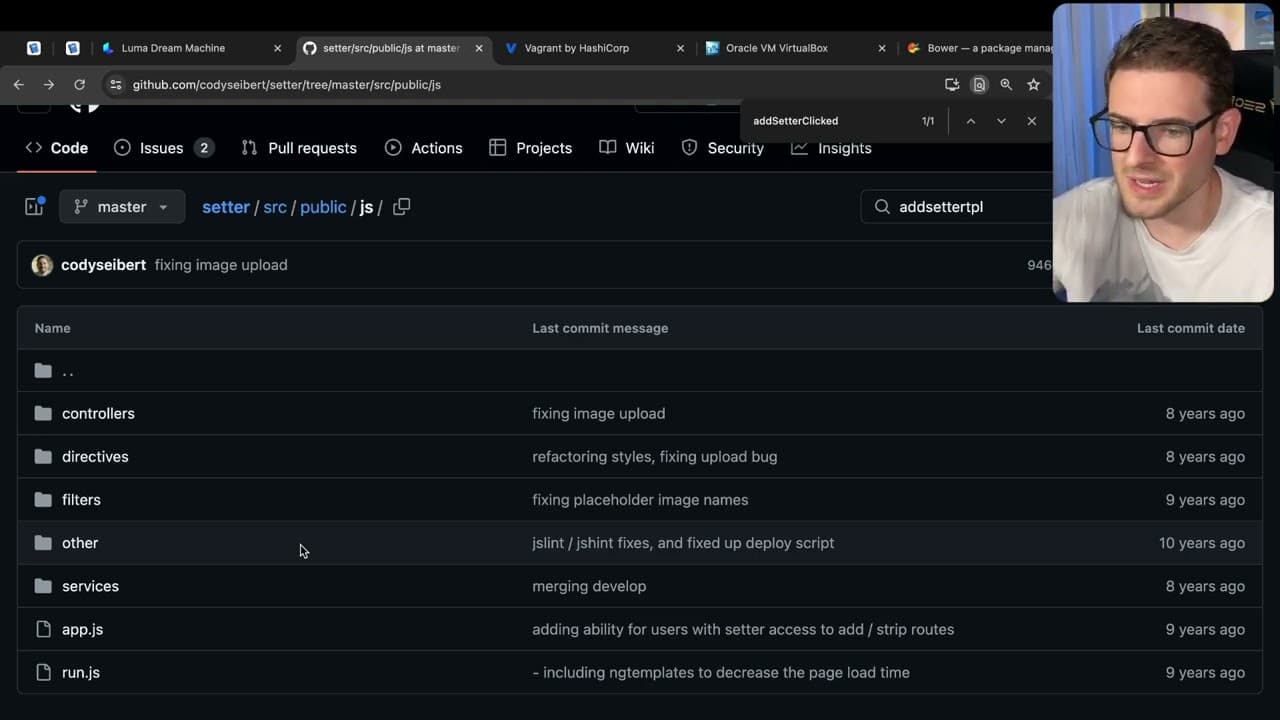Open site information icon in address bar
The image size is (1280, 720).
click(116, 85)
